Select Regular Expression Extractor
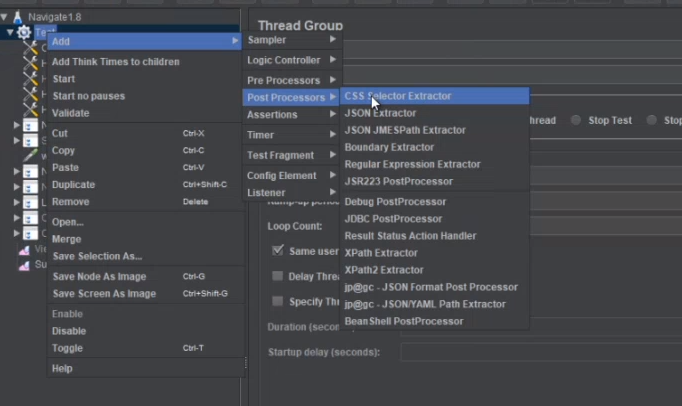The image size is (682, 406). pyautogui.click(x=412, y=164)
